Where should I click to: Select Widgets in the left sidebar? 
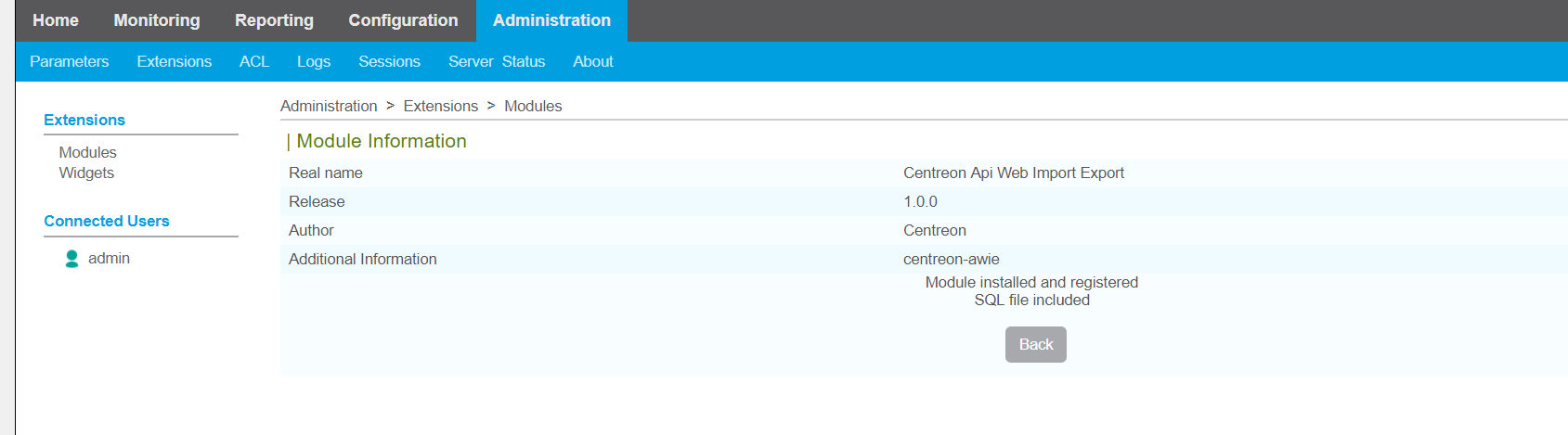click(86, 173)
